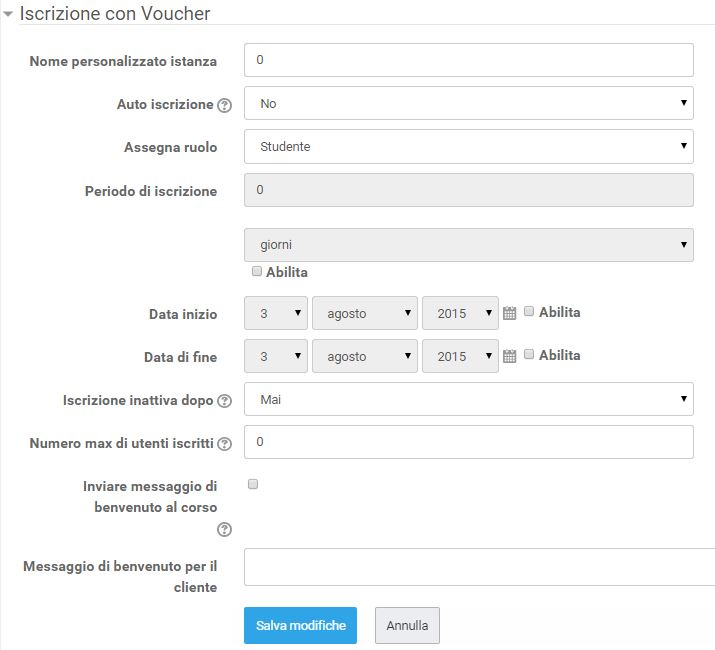
Task: Enable the Periodo di iscrizione Abilita checkbox
Action: [257, 271]
